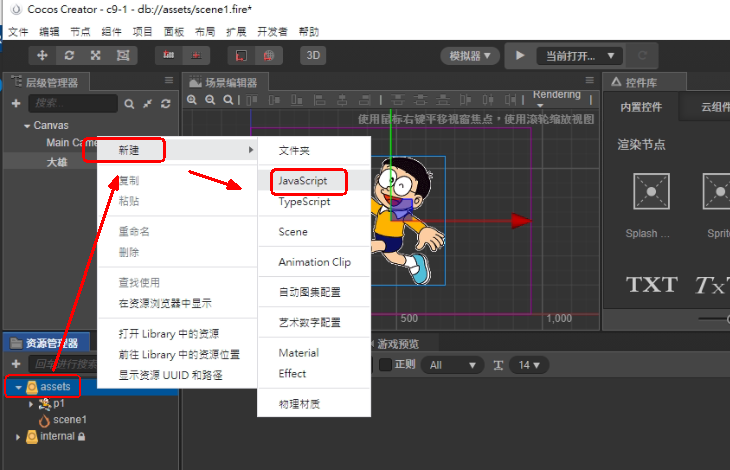Toggle local/global rotation icon
The height and width of the screenshot is (470, 730).
pyautogui.click(x=196, y=56)
